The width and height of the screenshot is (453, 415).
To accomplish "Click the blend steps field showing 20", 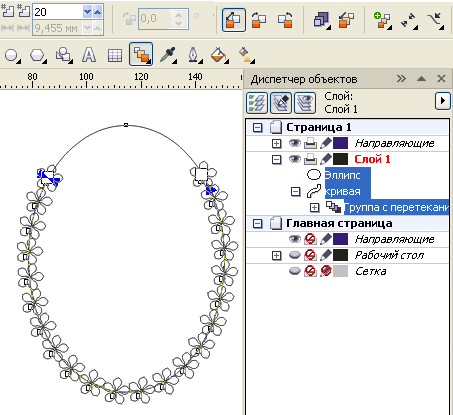I will click(x=57, y=12).
